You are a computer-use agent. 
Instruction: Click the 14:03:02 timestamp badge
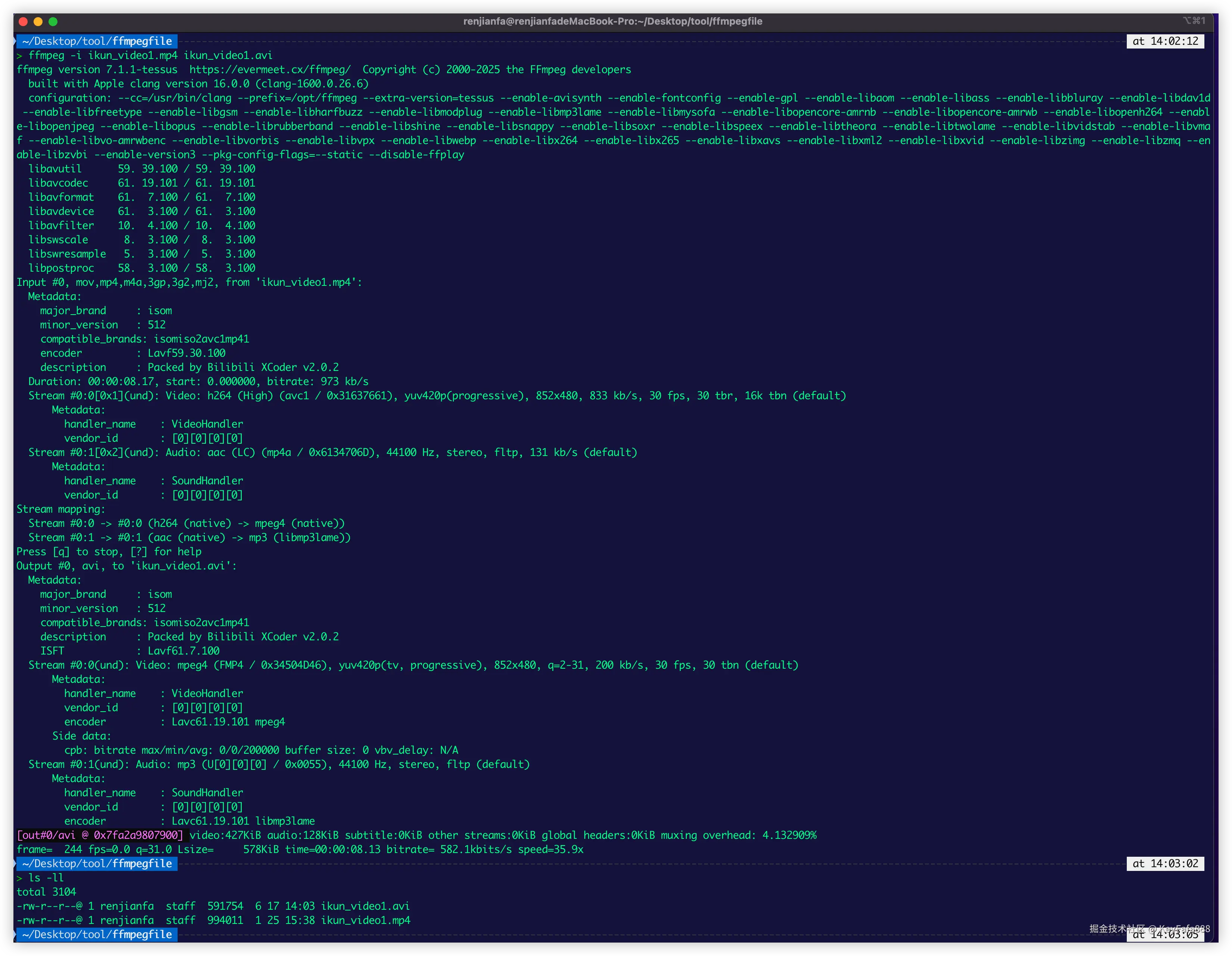(x=1165, y=863)
